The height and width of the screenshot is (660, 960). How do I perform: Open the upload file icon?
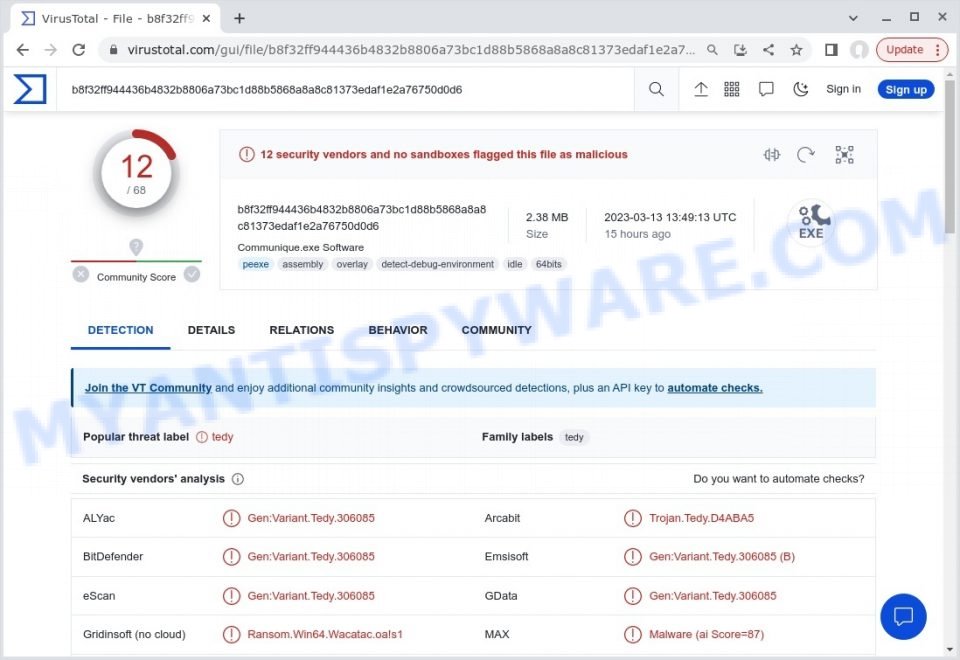(x=700, y=89)
